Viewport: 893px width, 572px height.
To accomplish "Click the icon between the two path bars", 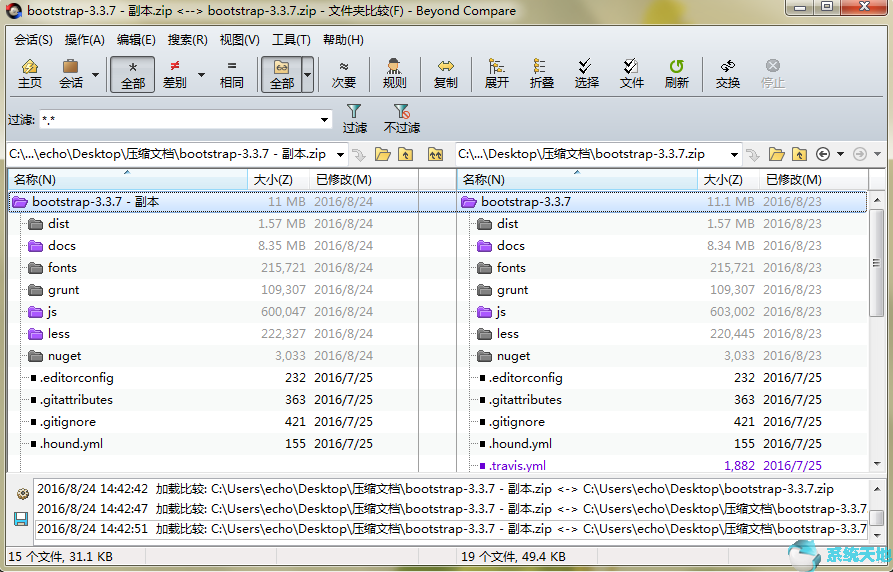I will tap(436, 154).
